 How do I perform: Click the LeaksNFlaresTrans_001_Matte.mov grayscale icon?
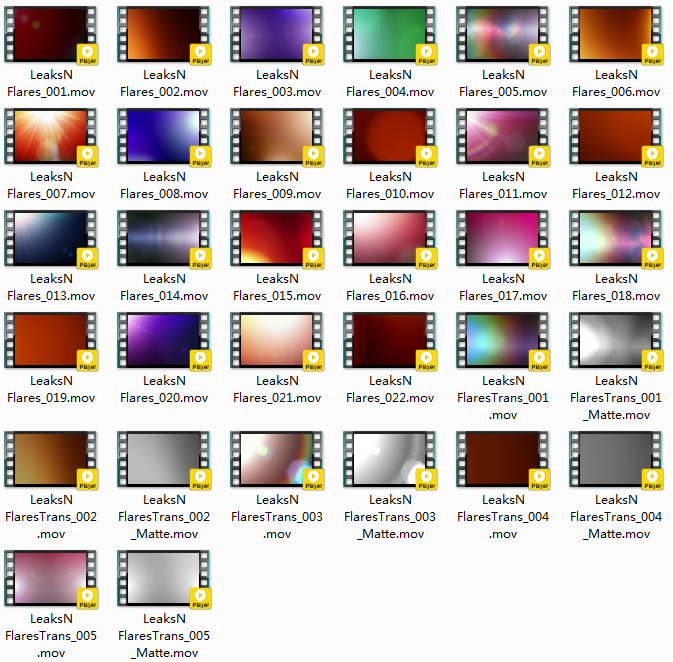615,340
